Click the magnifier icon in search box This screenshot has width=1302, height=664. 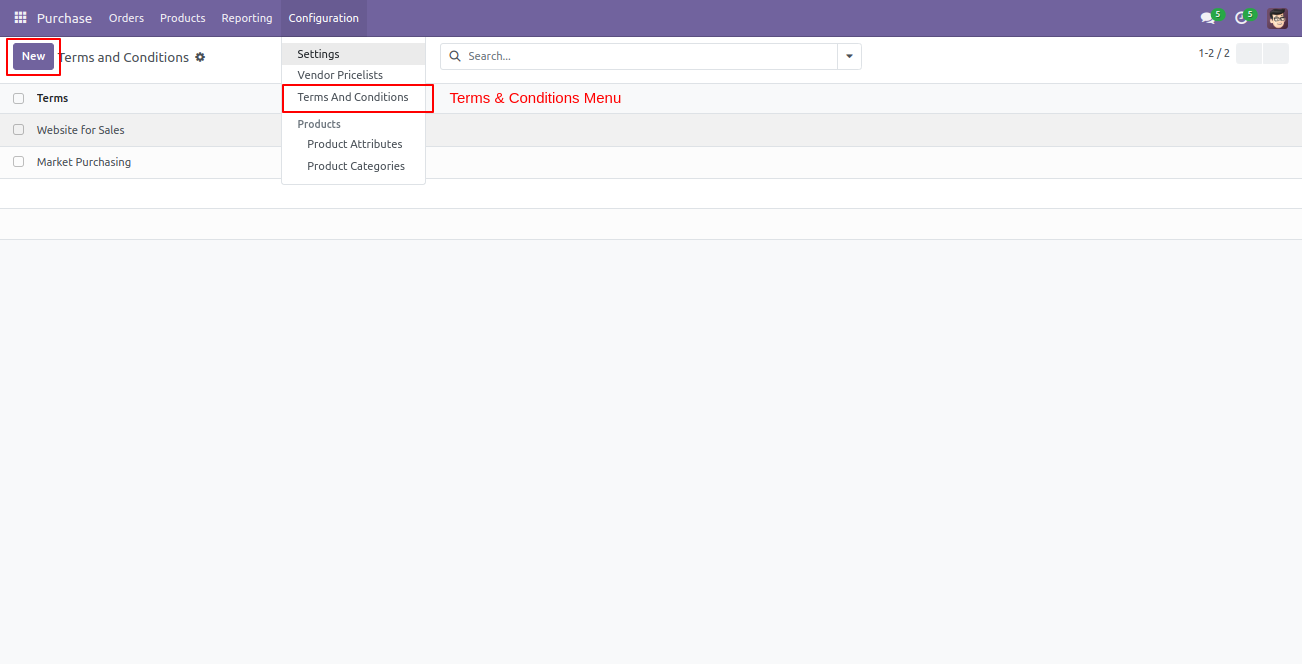click(x=455, y=56)
